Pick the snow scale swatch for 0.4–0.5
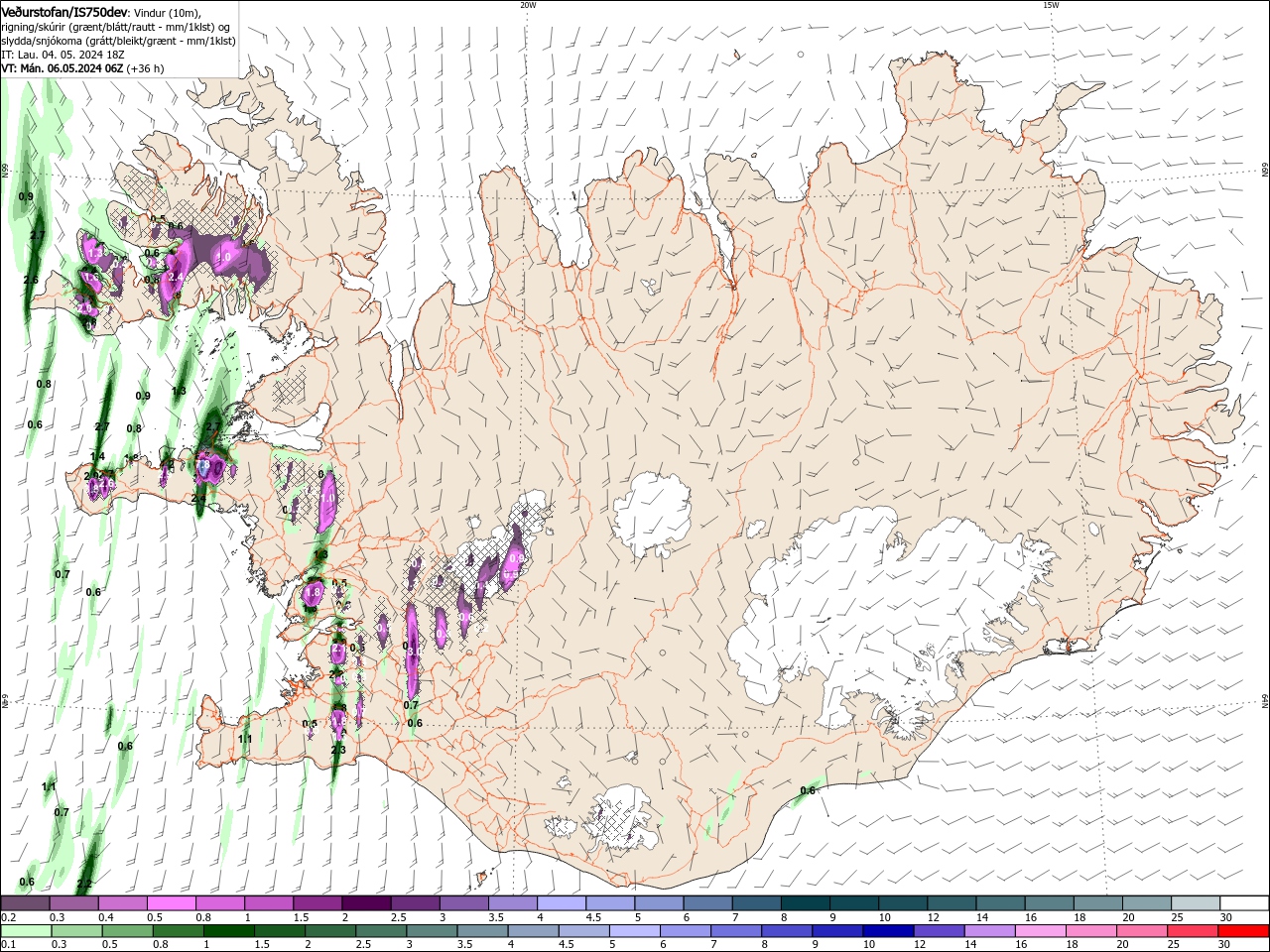The height and width of the screenshot is (952, 1270). pyautogui.click(x=123, y=903)
